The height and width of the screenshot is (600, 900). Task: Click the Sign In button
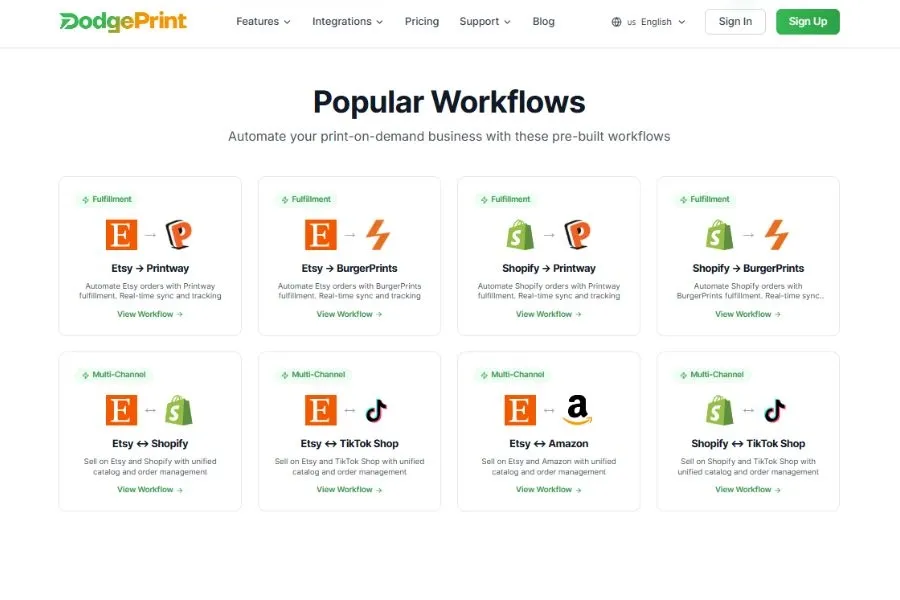point(735,22)
